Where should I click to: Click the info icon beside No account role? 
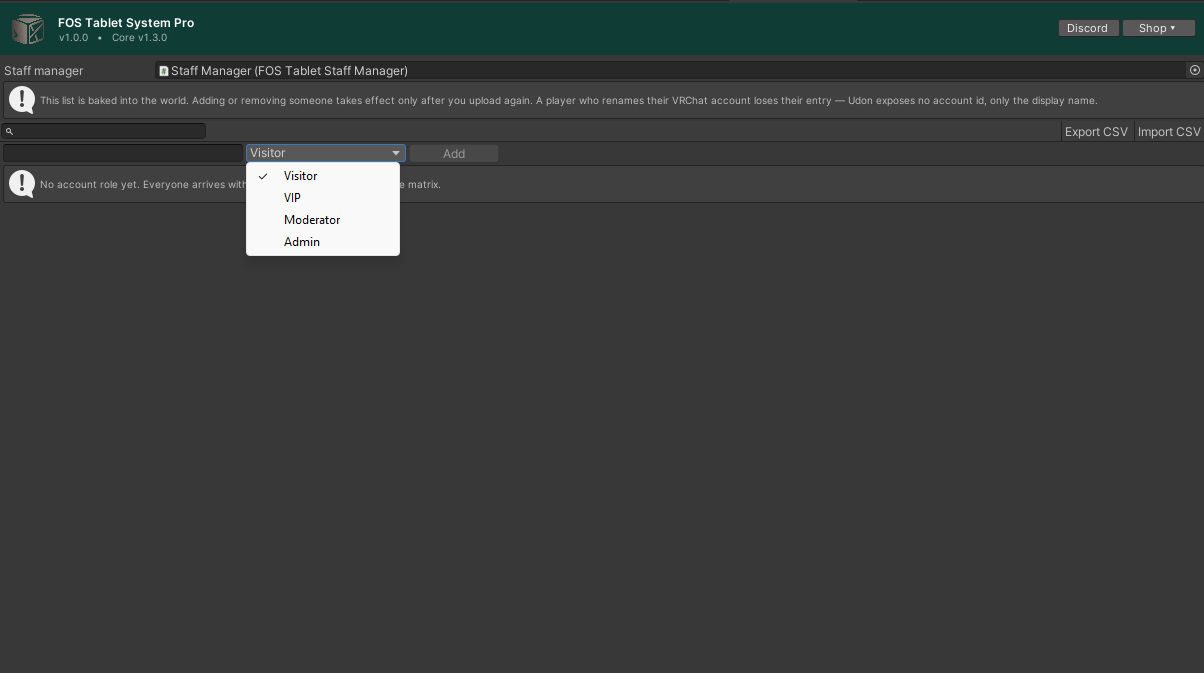pyautogui.click(x=22, y=184)
